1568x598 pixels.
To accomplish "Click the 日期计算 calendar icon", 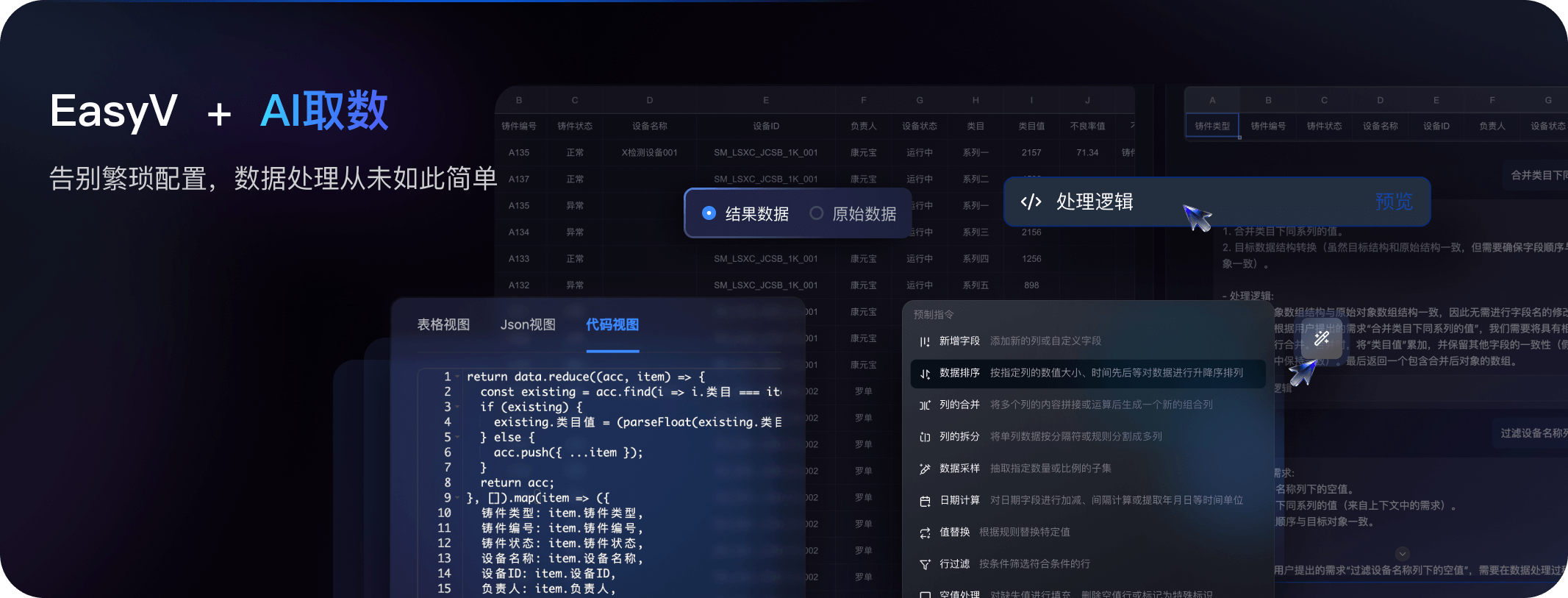I will point(925,501).
